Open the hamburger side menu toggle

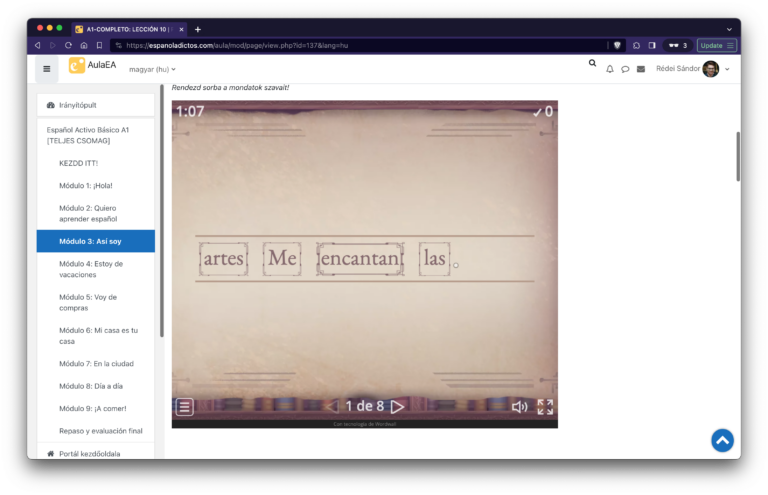point(47,69)
